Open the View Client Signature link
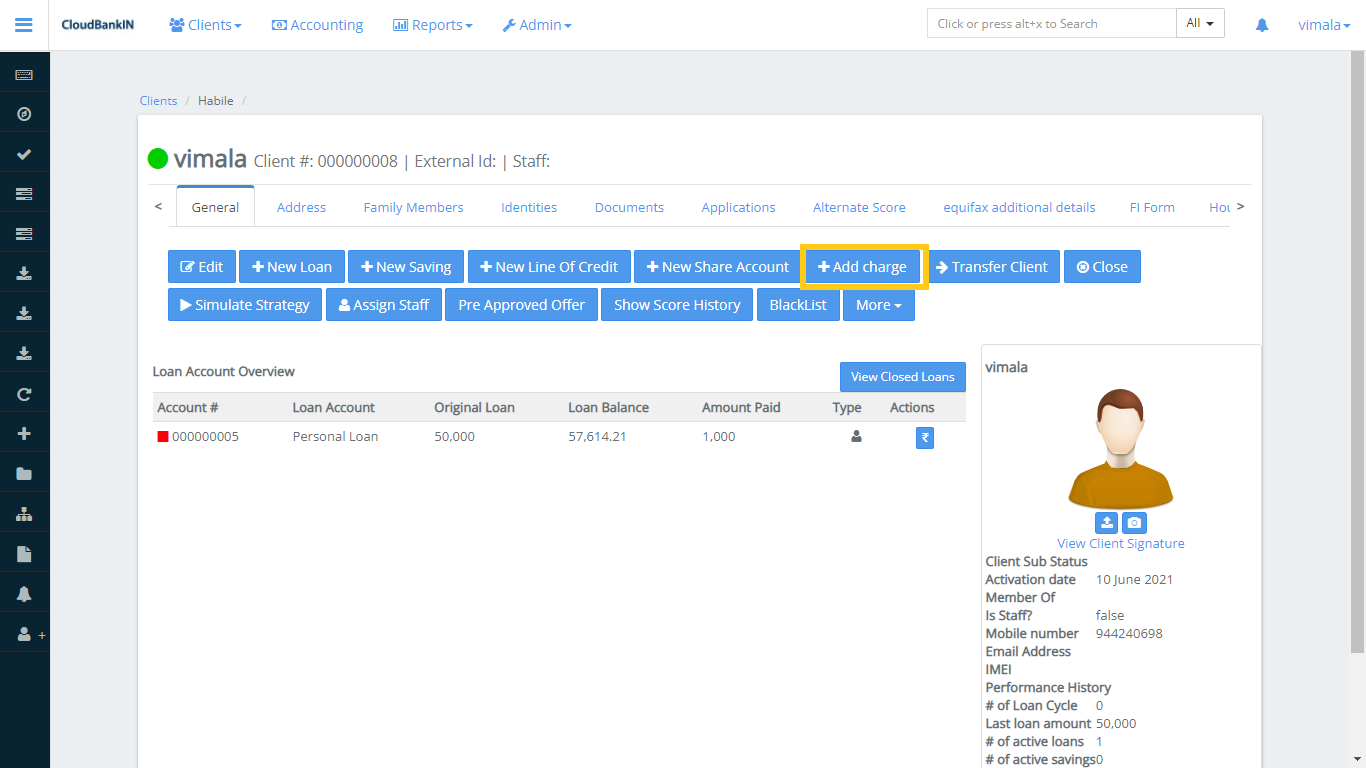 pyautogui.click(x=1120, y=543)
